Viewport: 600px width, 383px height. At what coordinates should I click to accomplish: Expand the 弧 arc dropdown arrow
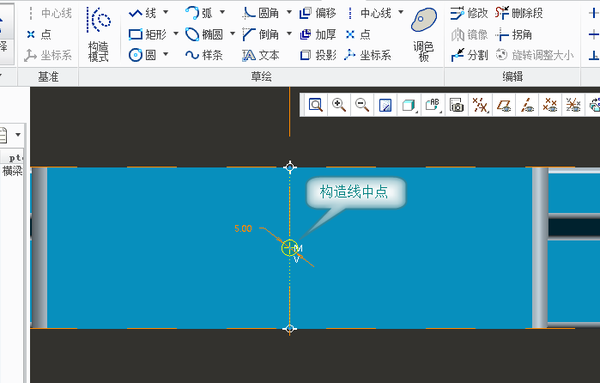tap(222, 12)
